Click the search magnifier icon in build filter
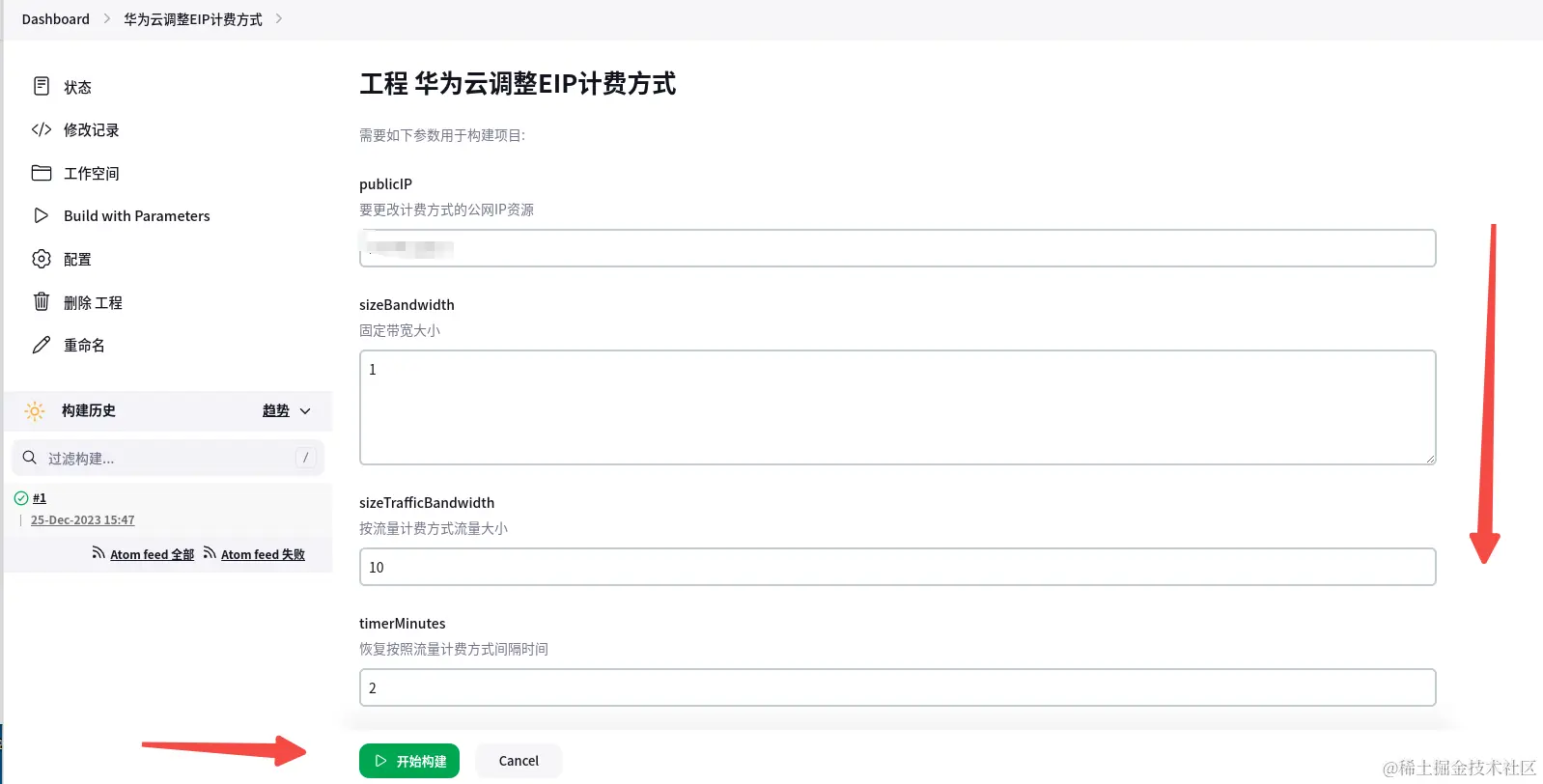The width and height of the screenshot is (1543, 784). pos(30,458)
